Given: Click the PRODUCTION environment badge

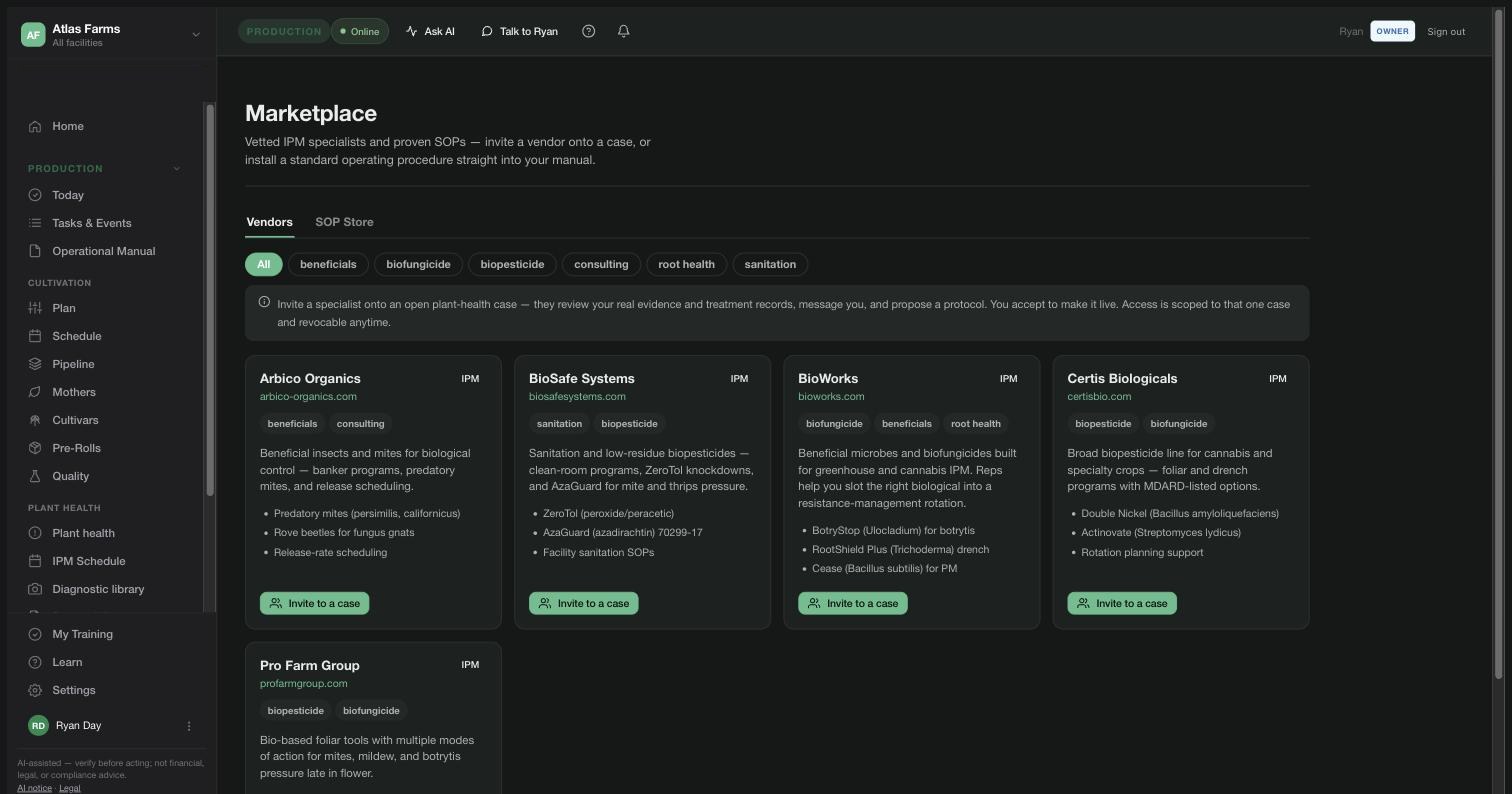Looking at the screenshot, I should [284, 31].
